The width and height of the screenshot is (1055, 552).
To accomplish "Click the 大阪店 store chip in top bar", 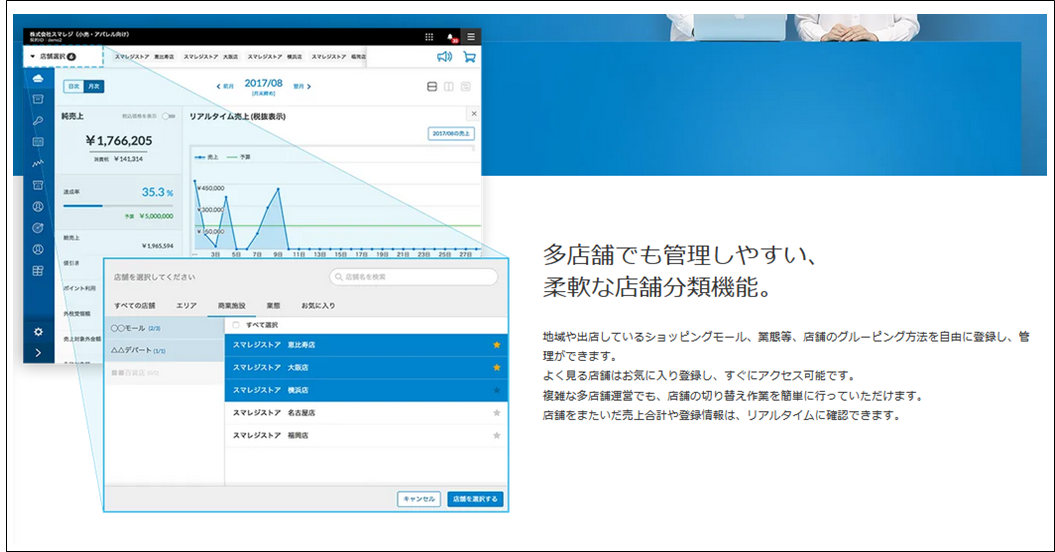I will point(211,57).
